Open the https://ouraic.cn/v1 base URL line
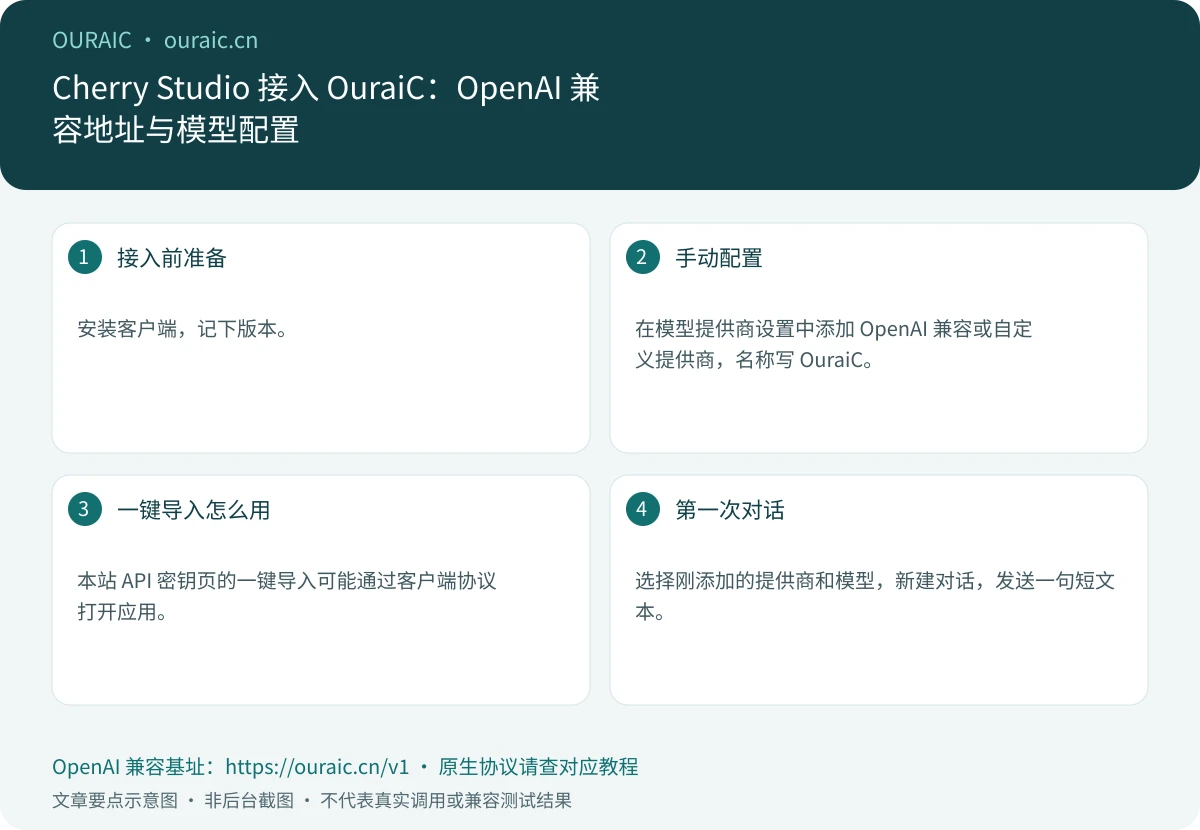 tap(345, 767)
